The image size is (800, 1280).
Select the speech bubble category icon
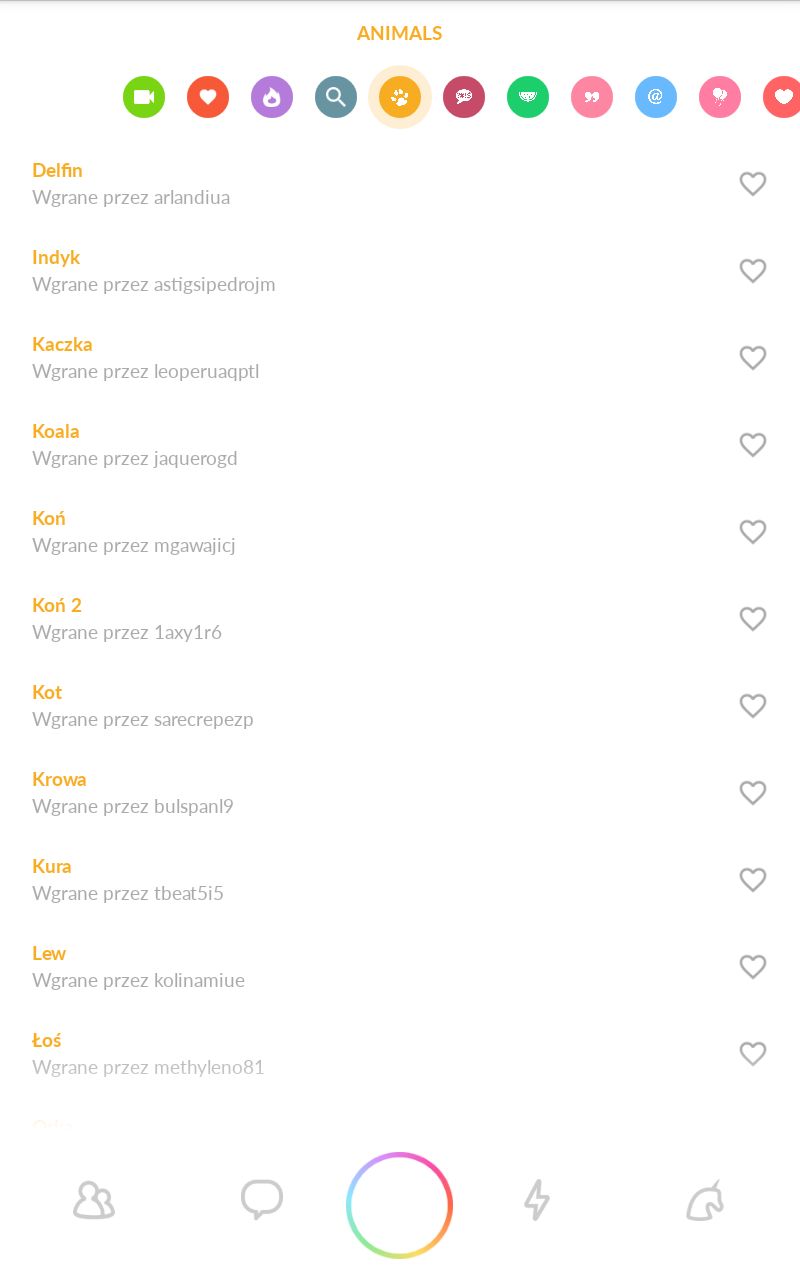[x=464, y=97]
